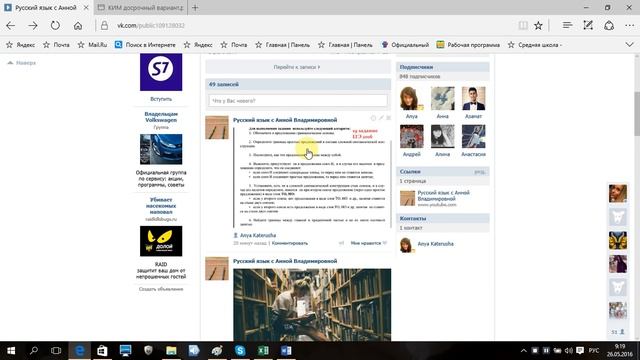Viewport: 640px width, 360px height.
Task: Open the Владельцам Volkswagen ad link
Action: pyautogui.click(x=161, y=117)
